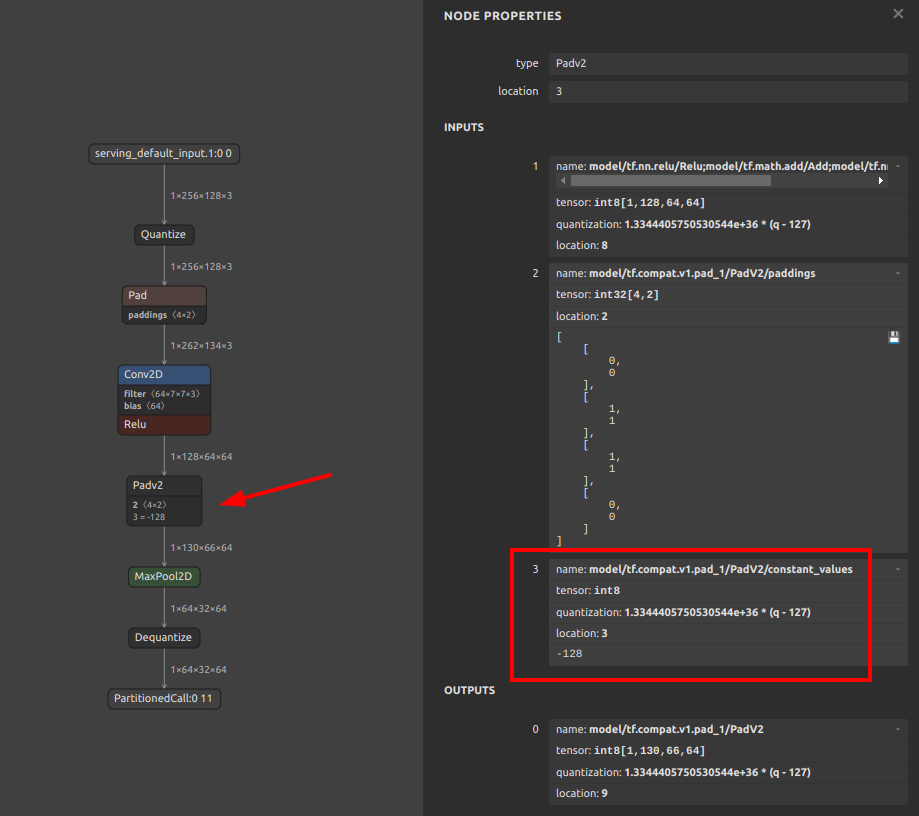Select the MaxPool2D node
Screen dimensions: 919x816
pos(164,577)
